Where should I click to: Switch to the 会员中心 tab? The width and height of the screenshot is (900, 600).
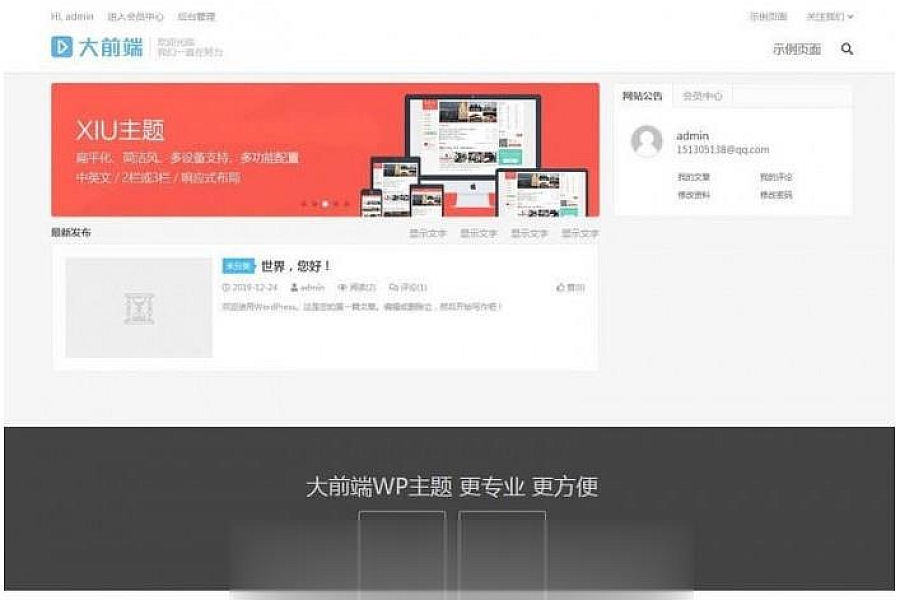[702, 96]
